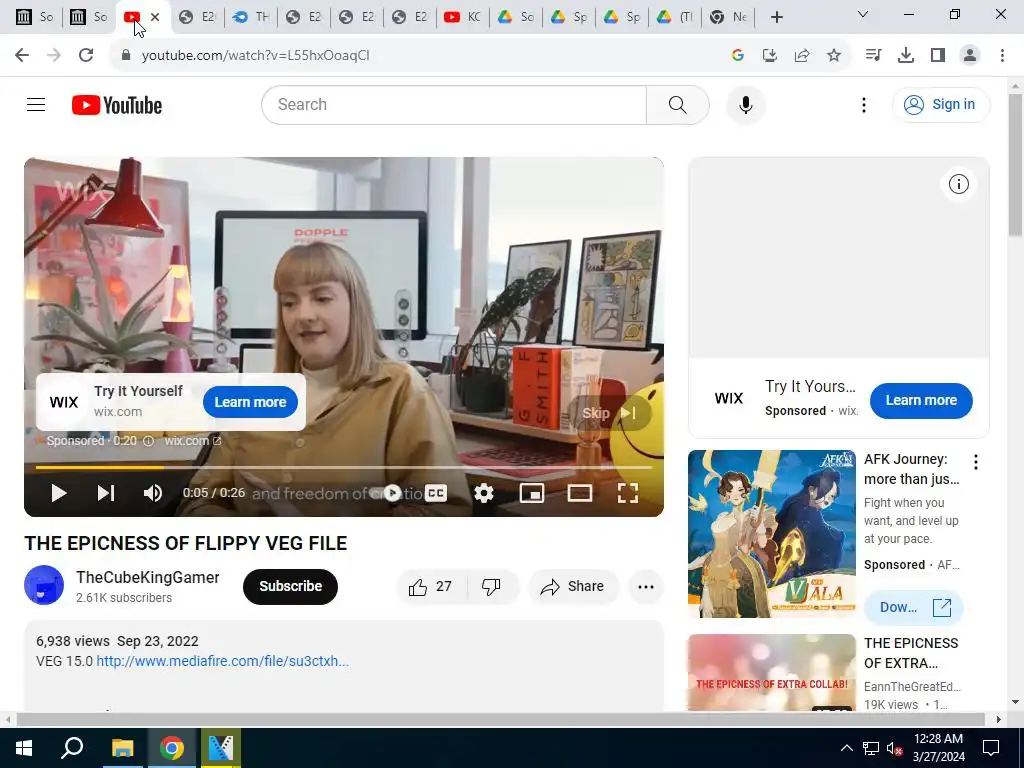Open player settings gear

click(x=483, y=493)
